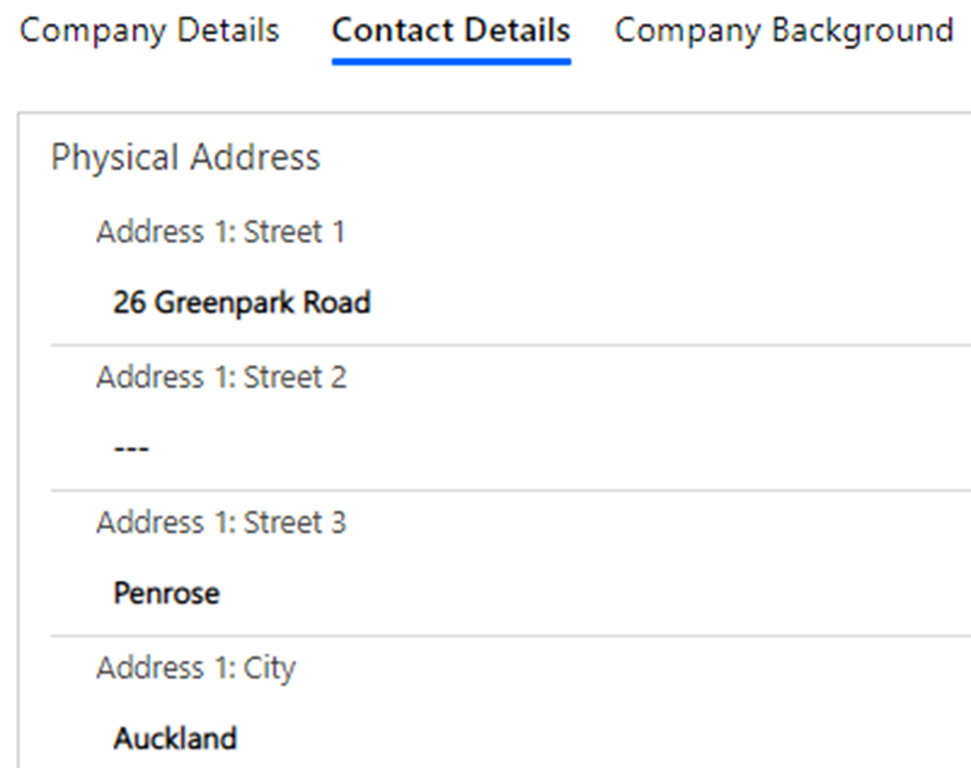Select the Contact Details tab
The width and height of the screenshot is (971, 768).
coord(451,30)
